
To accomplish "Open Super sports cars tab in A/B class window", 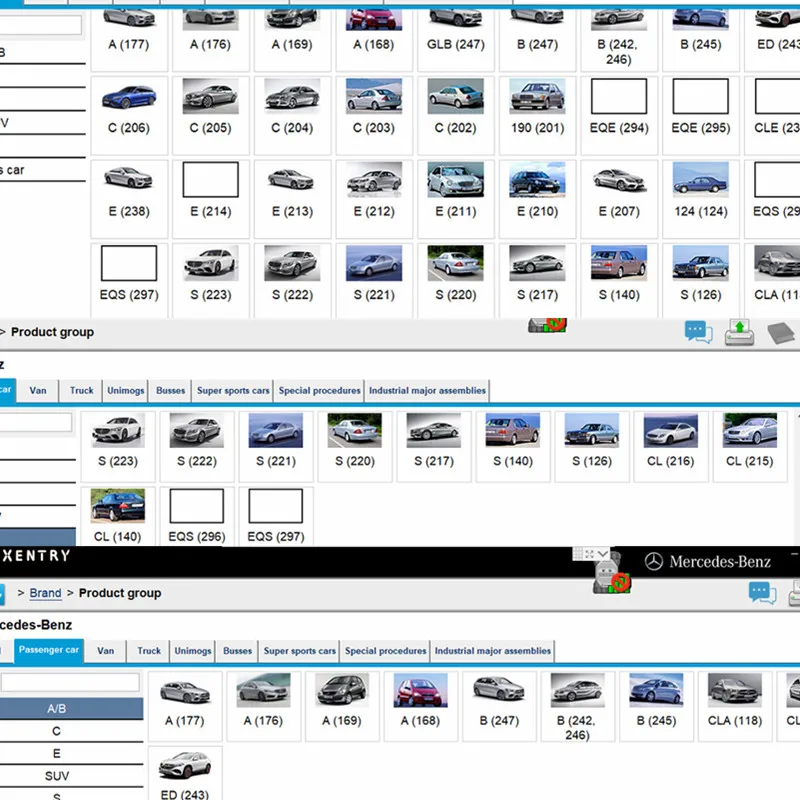I will coord(299,651).
